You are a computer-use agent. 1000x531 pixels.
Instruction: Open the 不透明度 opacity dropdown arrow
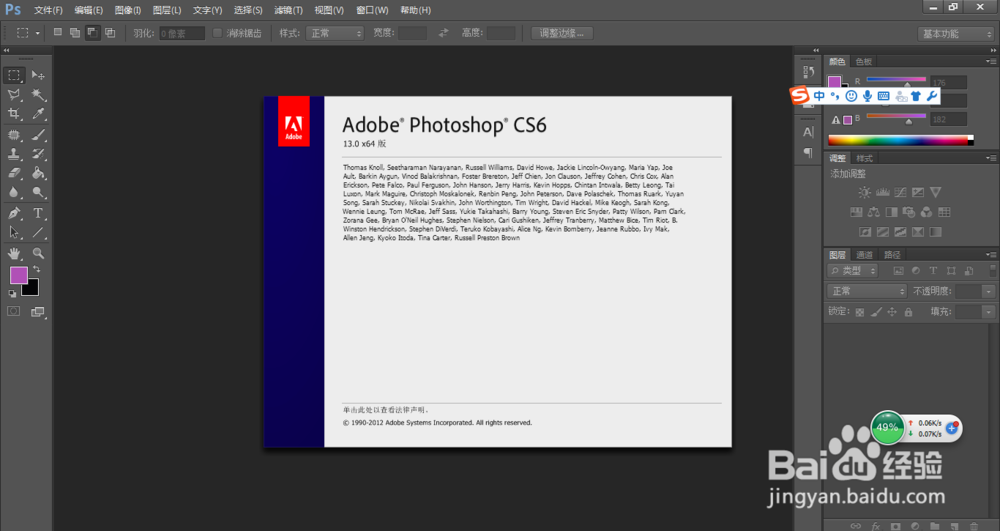tap(989, 291)
